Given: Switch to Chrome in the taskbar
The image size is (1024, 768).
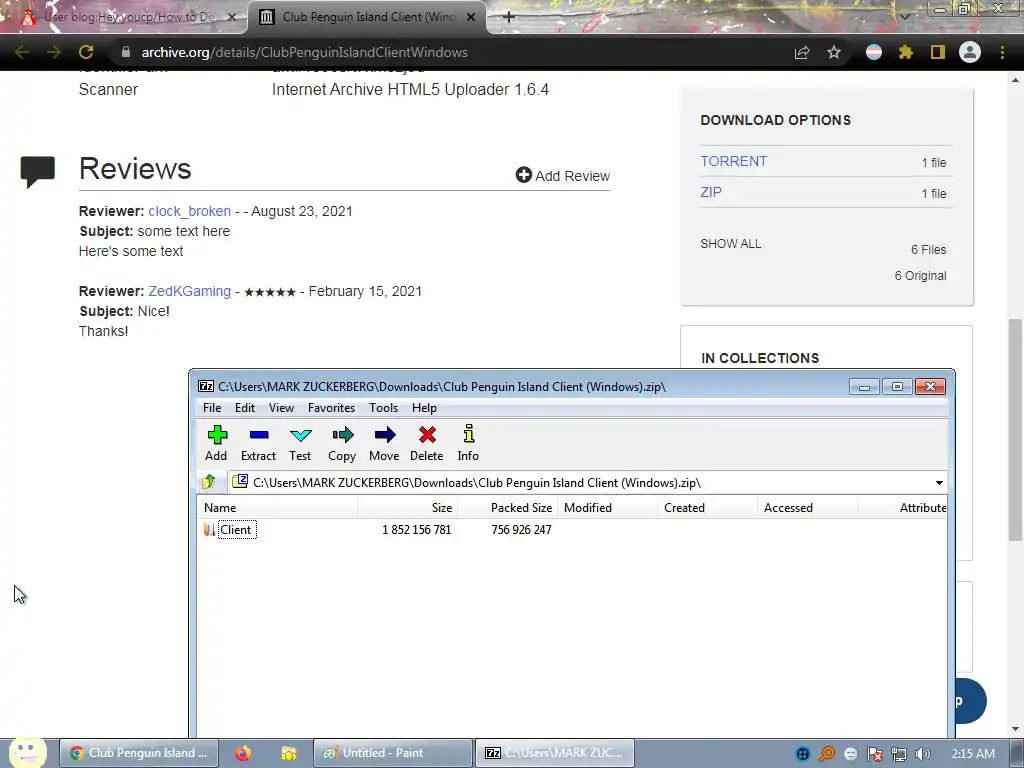Looking at the screenshot, I should click(139, 753).
